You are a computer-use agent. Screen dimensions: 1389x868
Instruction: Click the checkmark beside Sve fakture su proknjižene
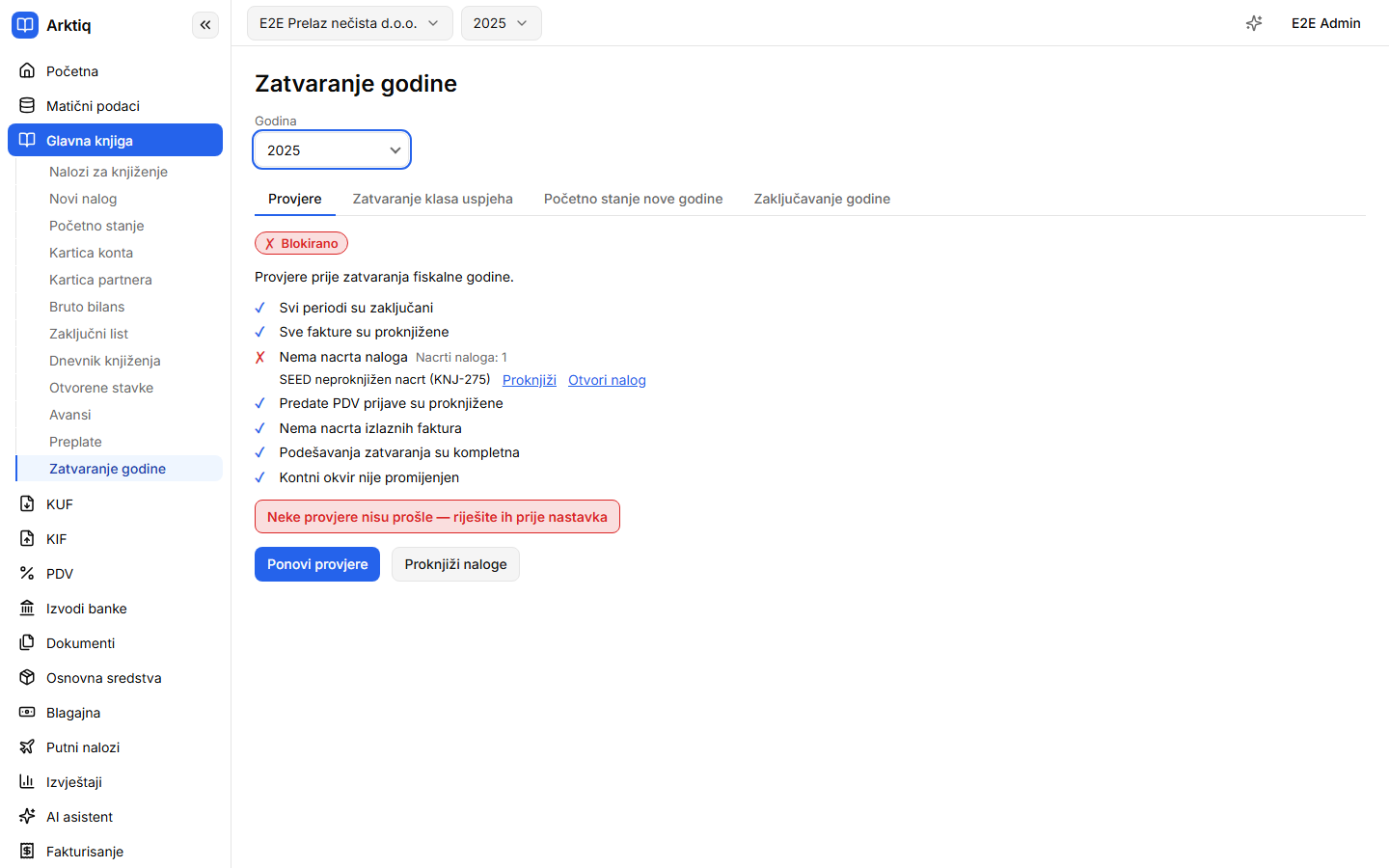(x=259, y=332)
